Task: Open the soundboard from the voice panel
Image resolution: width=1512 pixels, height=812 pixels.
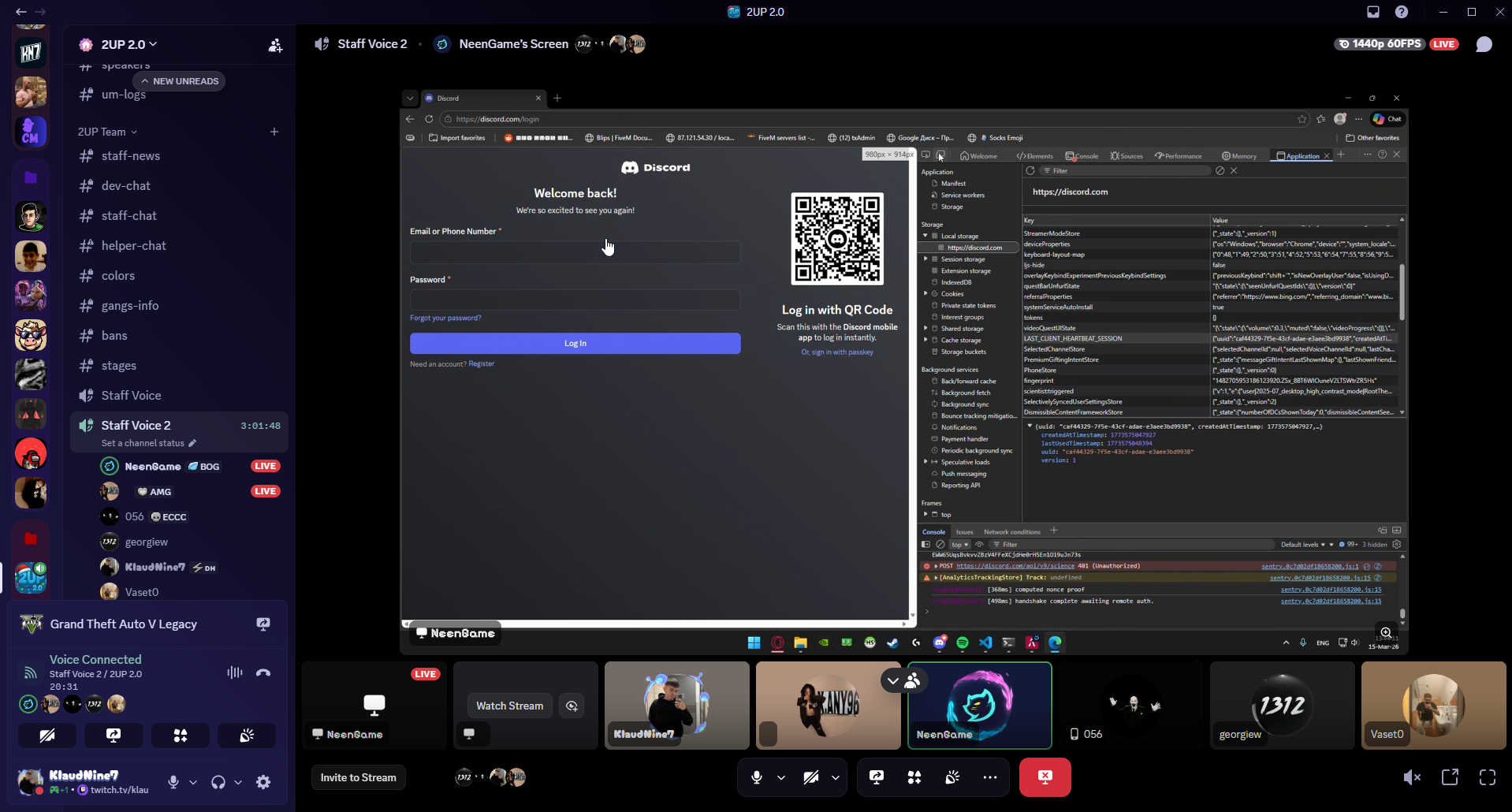Action: coord(247,736)
